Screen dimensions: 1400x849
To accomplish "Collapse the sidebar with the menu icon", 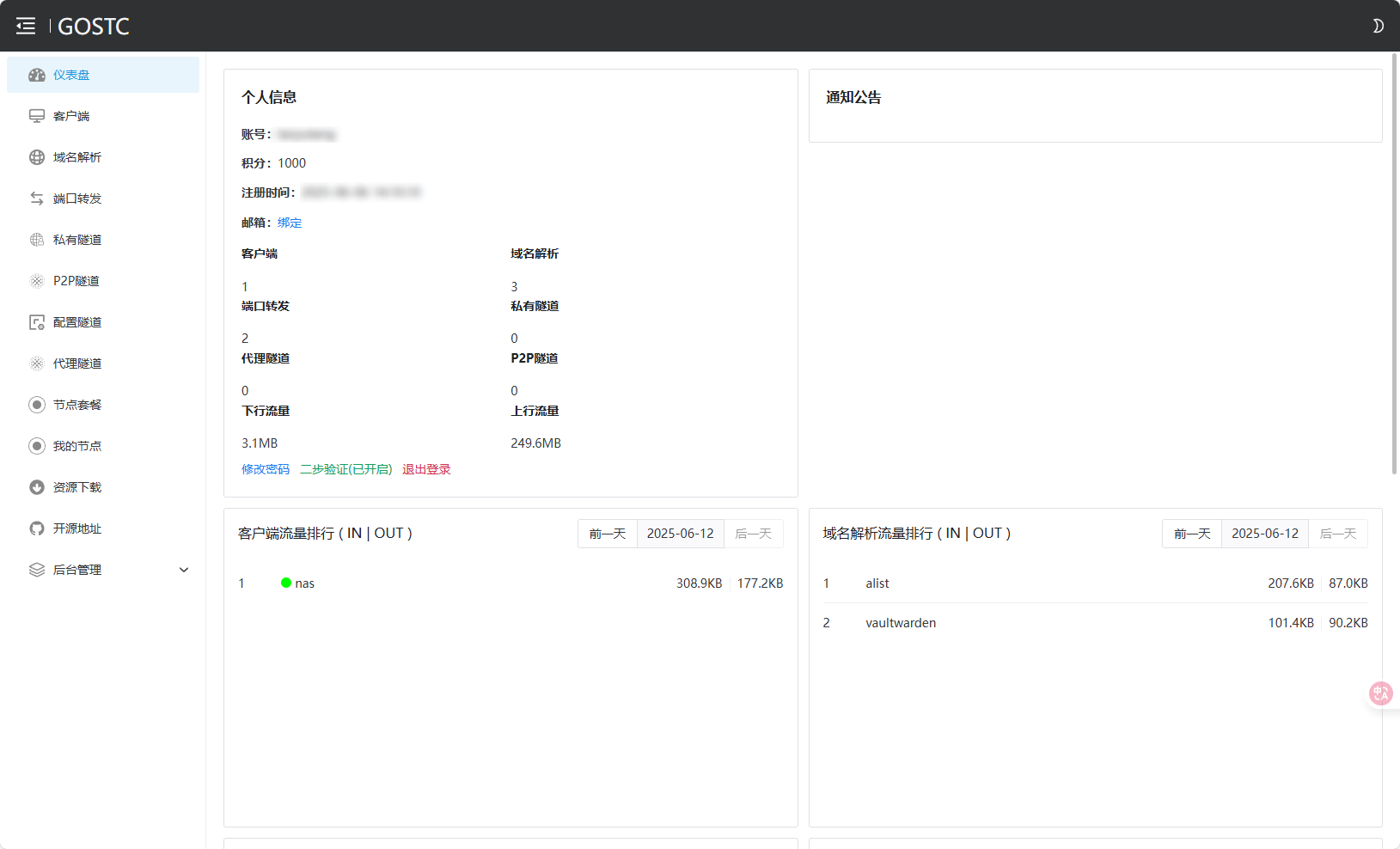I will tap(26, 26).
